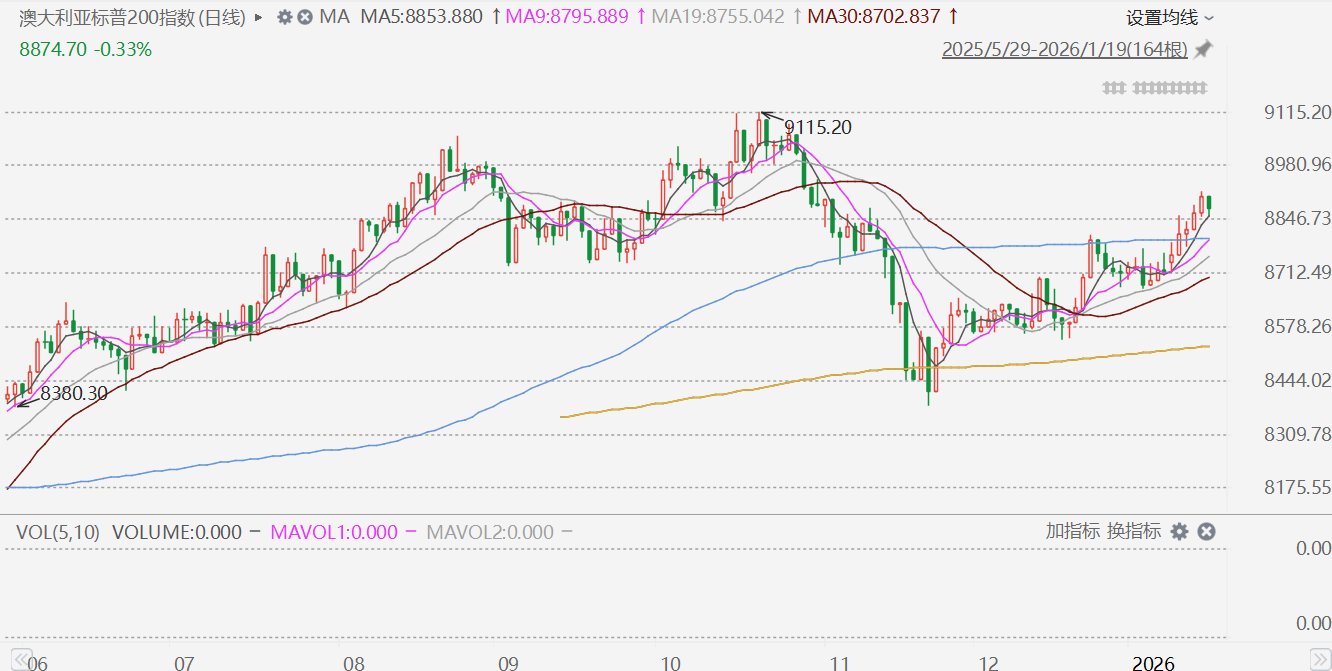Open MA indicator settings gear
The height and width of the screenshot is (671, 1332).
tap(285, 17)
